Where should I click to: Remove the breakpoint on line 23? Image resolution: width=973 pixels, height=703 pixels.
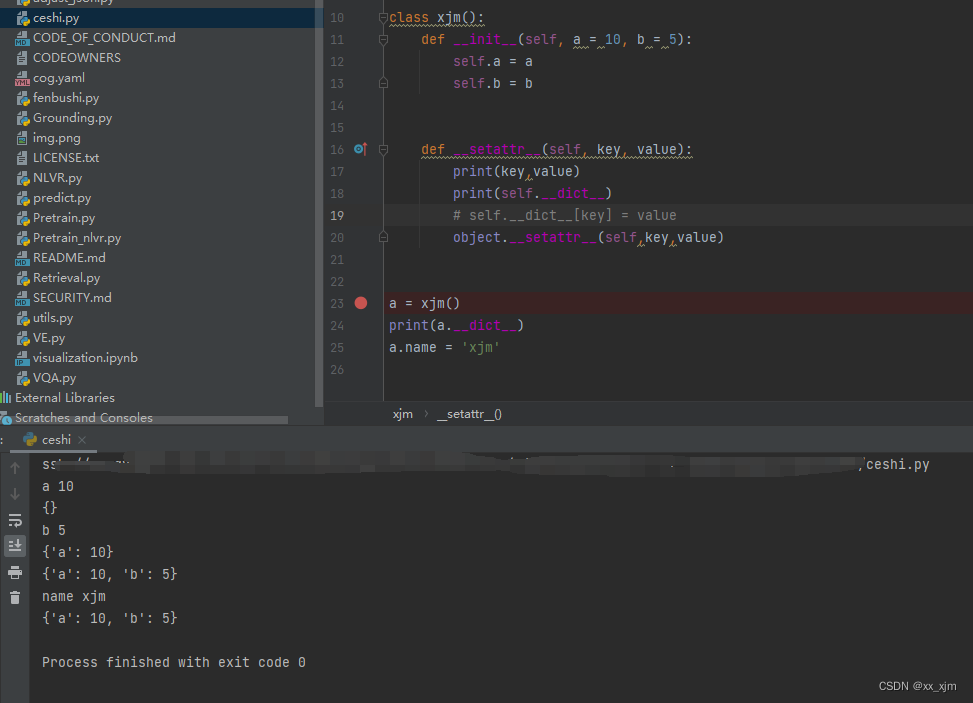[x=361, y=303]
